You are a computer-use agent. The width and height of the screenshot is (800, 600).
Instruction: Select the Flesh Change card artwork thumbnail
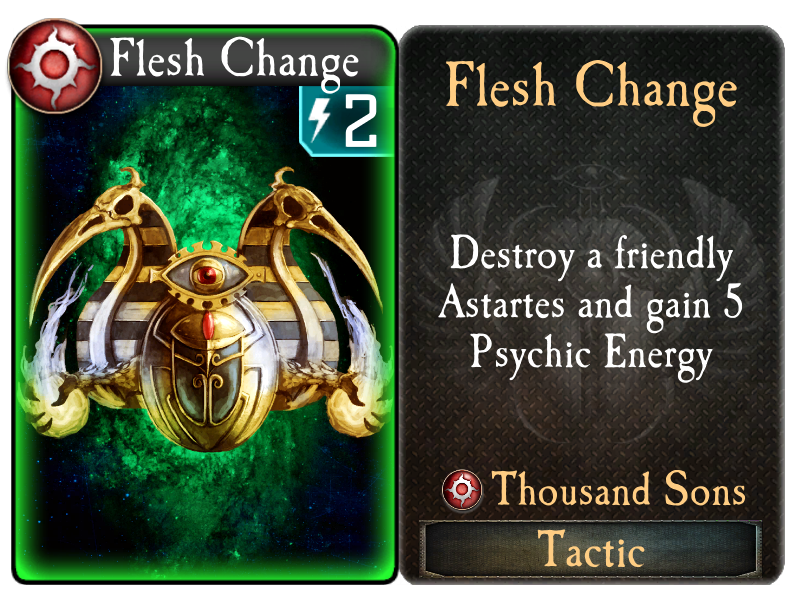[x=204, y=305]
